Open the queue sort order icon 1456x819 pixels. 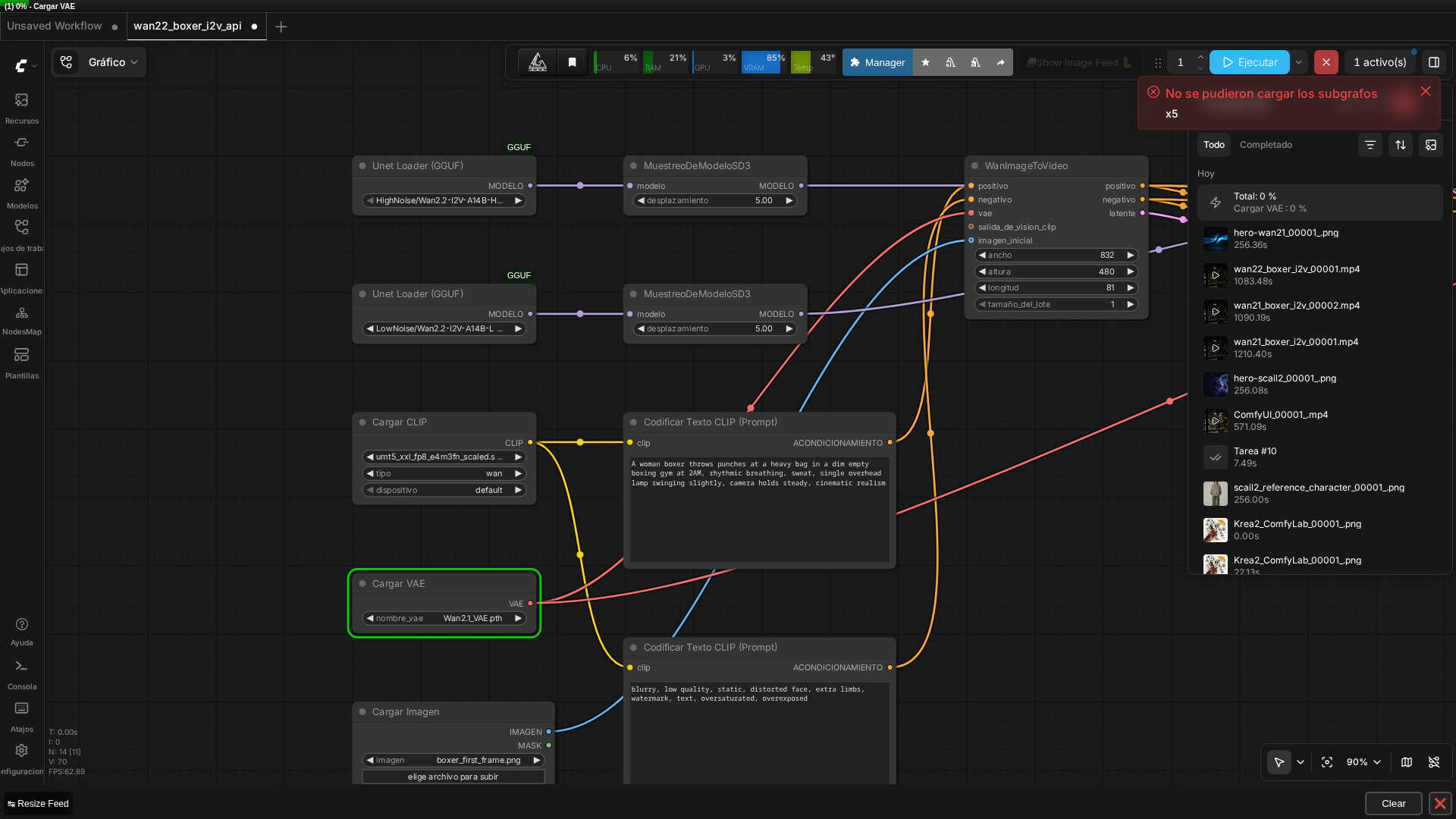pyautogui.click(x=1400, y=145)
